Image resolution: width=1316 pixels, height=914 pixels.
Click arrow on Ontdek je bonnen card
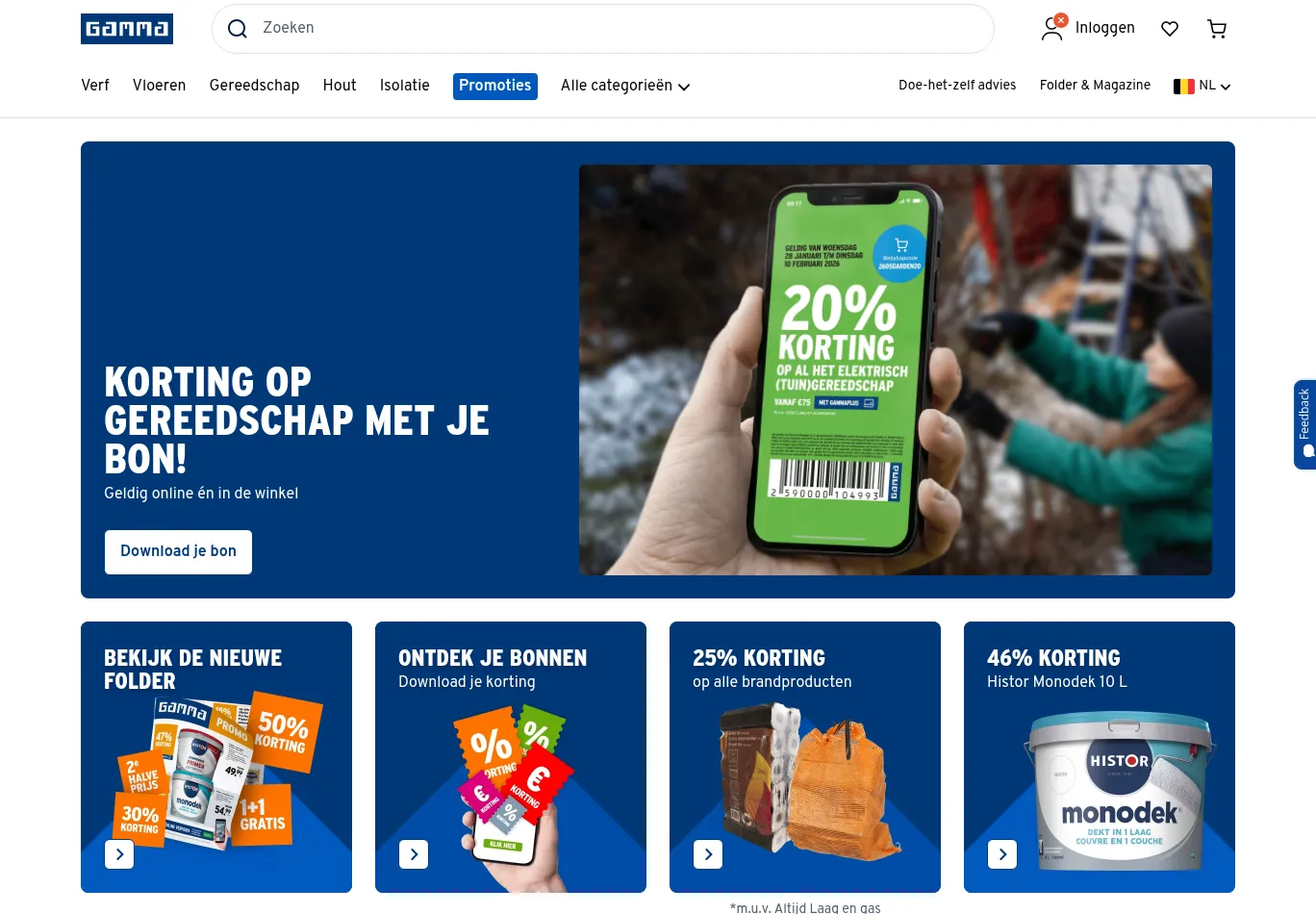(414, 854)
